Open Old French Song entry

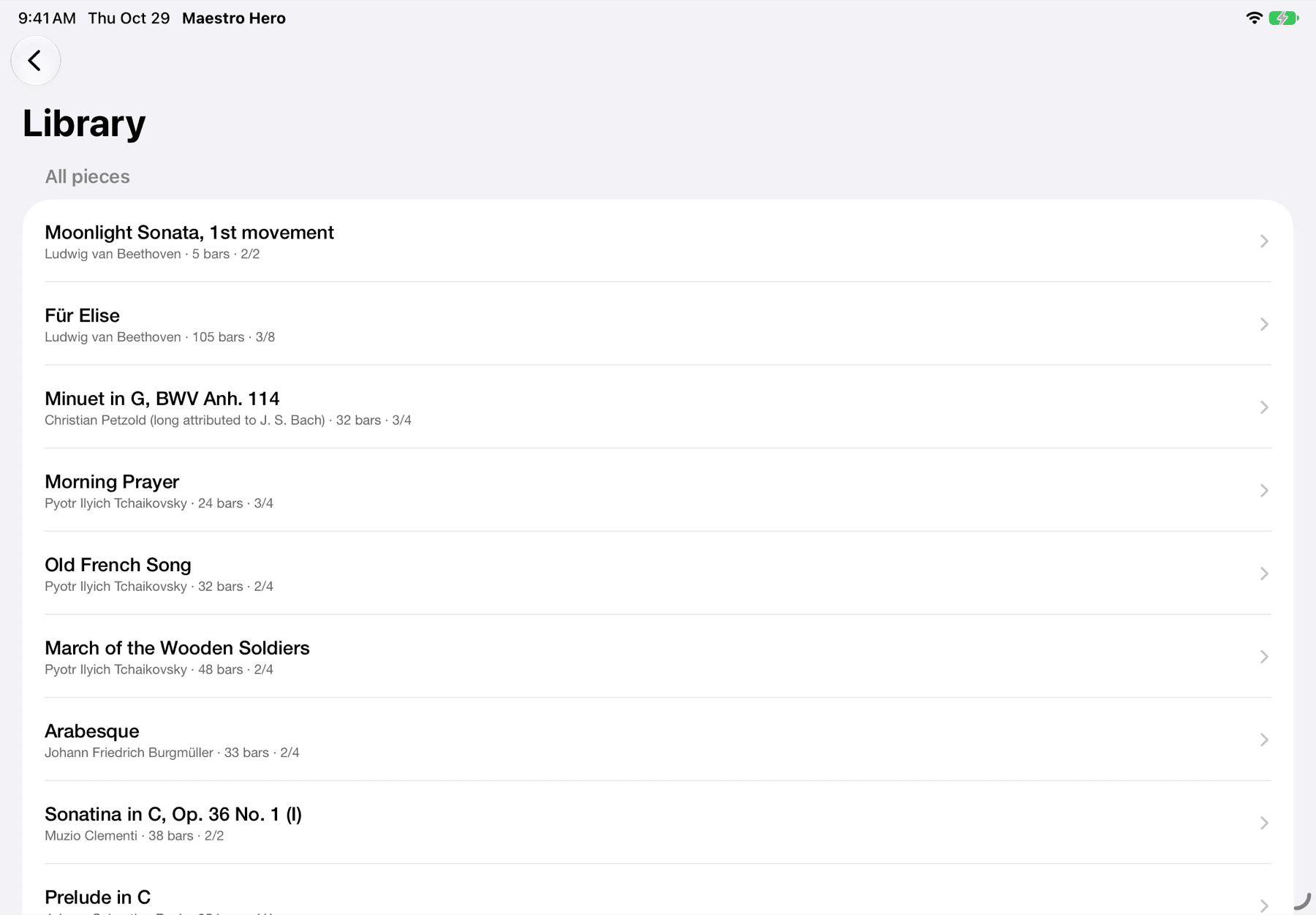tap(657, 573)
